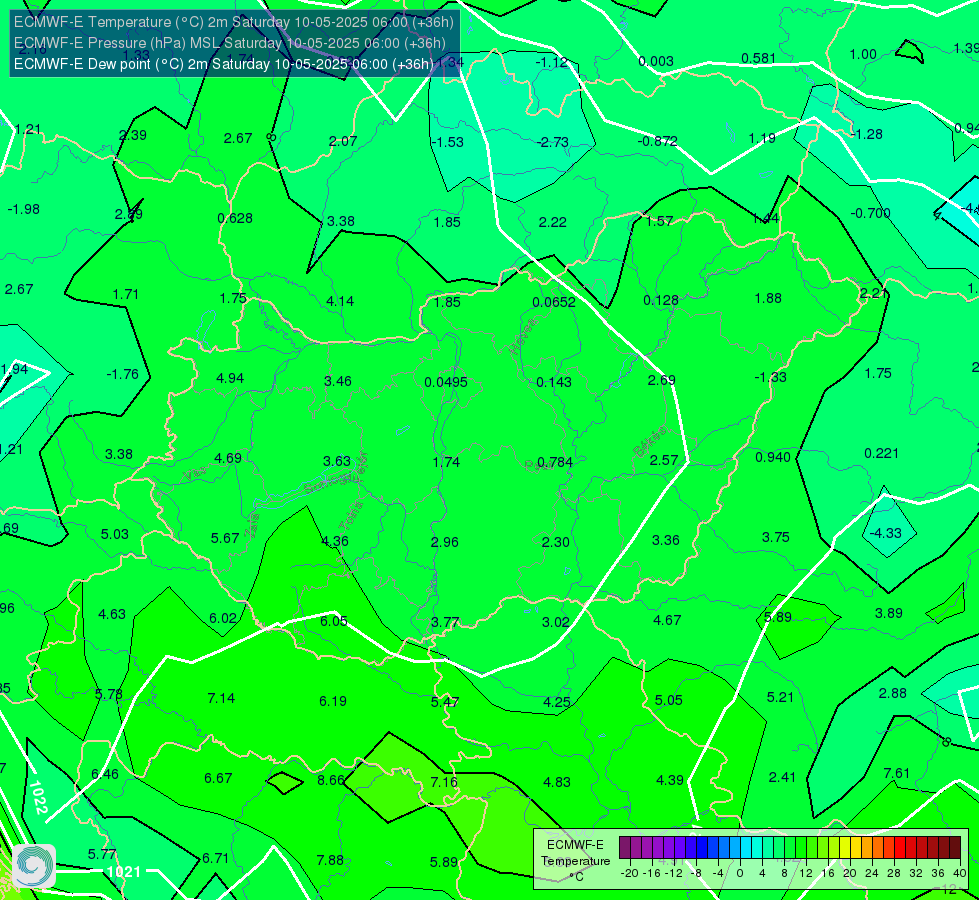
Task: Click the 0.628 dew point value
Action: coord(235,219)
